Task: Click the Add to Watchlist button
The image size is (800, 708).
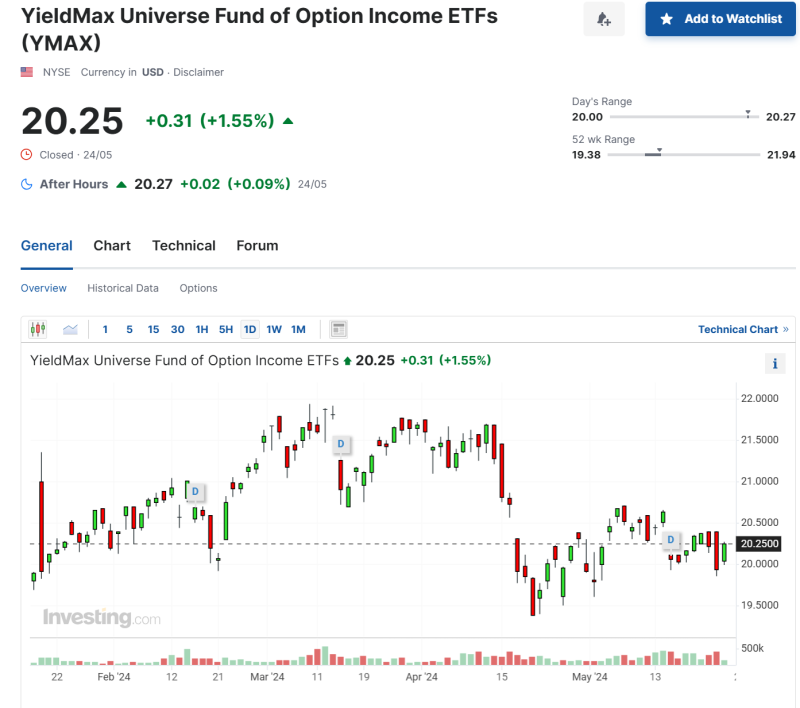Action: tap(720, 19)
